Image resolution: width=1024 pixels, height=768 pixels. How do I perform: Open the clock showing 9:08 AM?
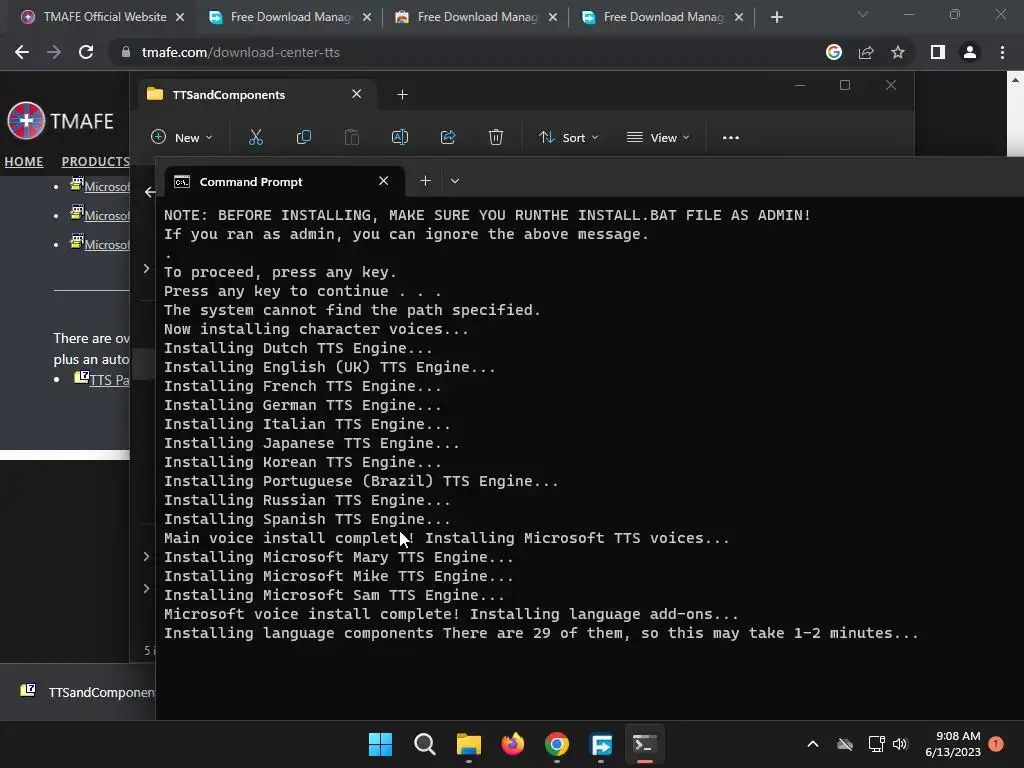[953, 744]
